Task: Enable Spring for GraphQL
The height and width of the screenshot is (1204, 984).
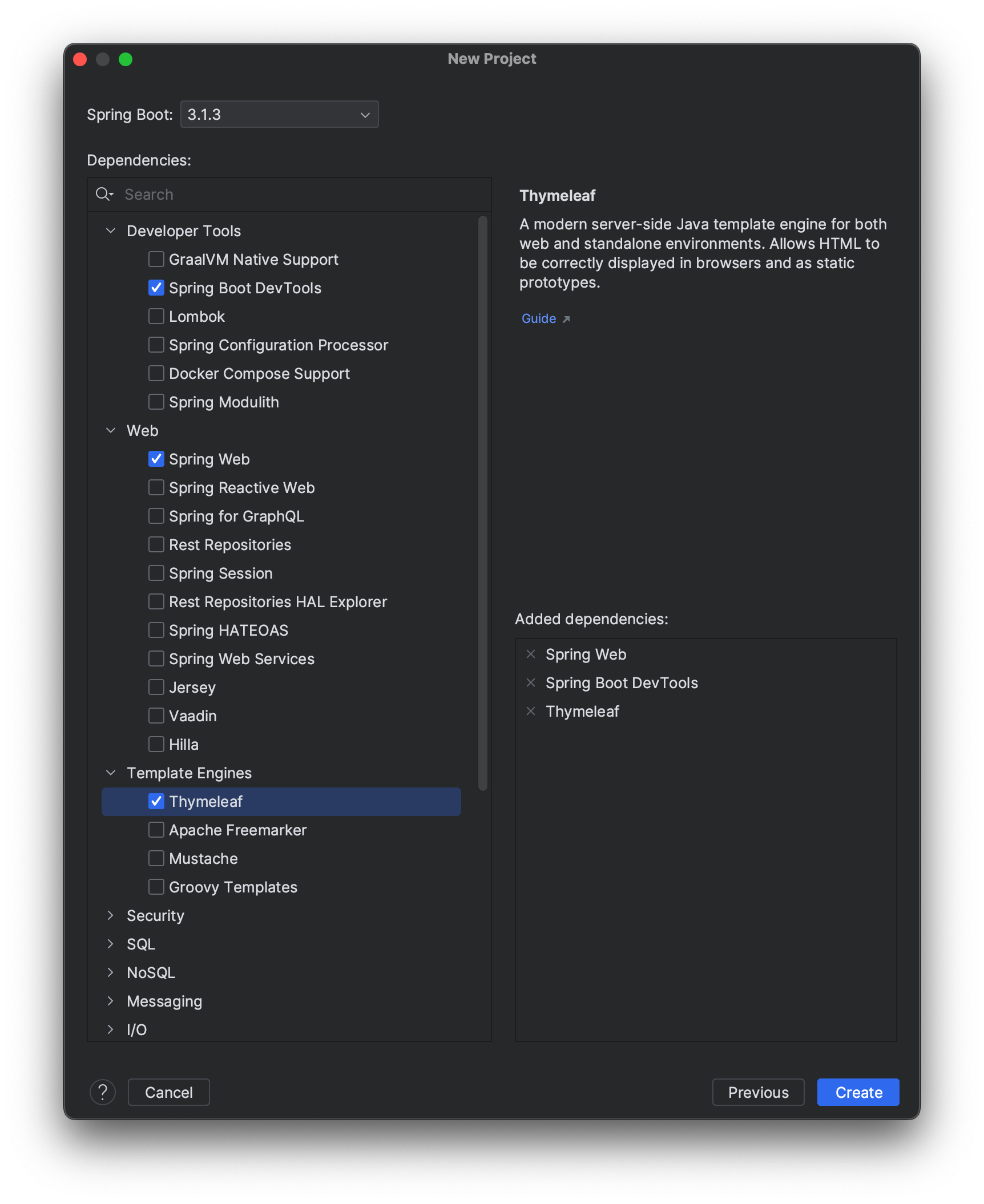Action: [156, 516]
